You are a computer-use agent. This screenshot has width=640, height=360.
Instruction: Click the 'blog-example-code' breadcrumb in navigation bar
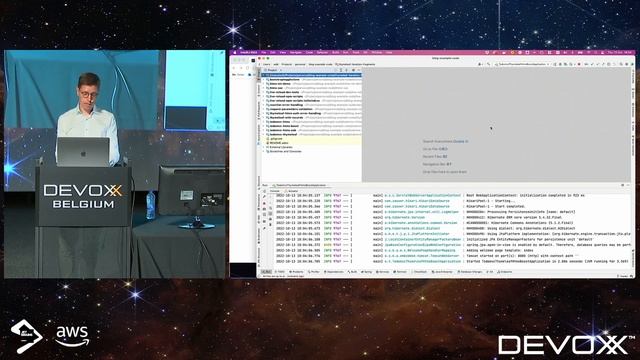(320, 64)
